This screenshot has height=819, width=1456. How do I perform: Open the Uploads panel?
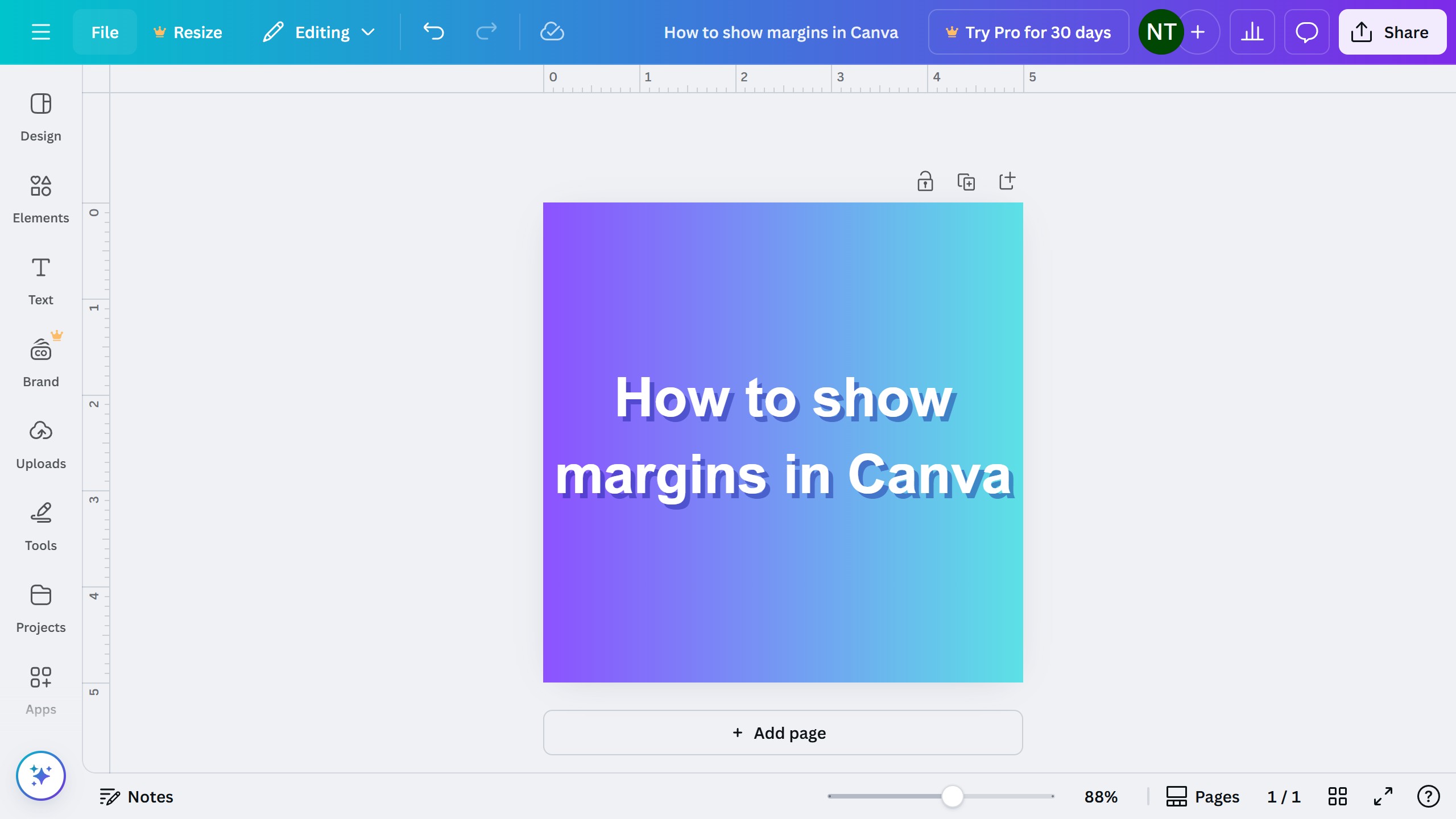click(x=40, y=444)
